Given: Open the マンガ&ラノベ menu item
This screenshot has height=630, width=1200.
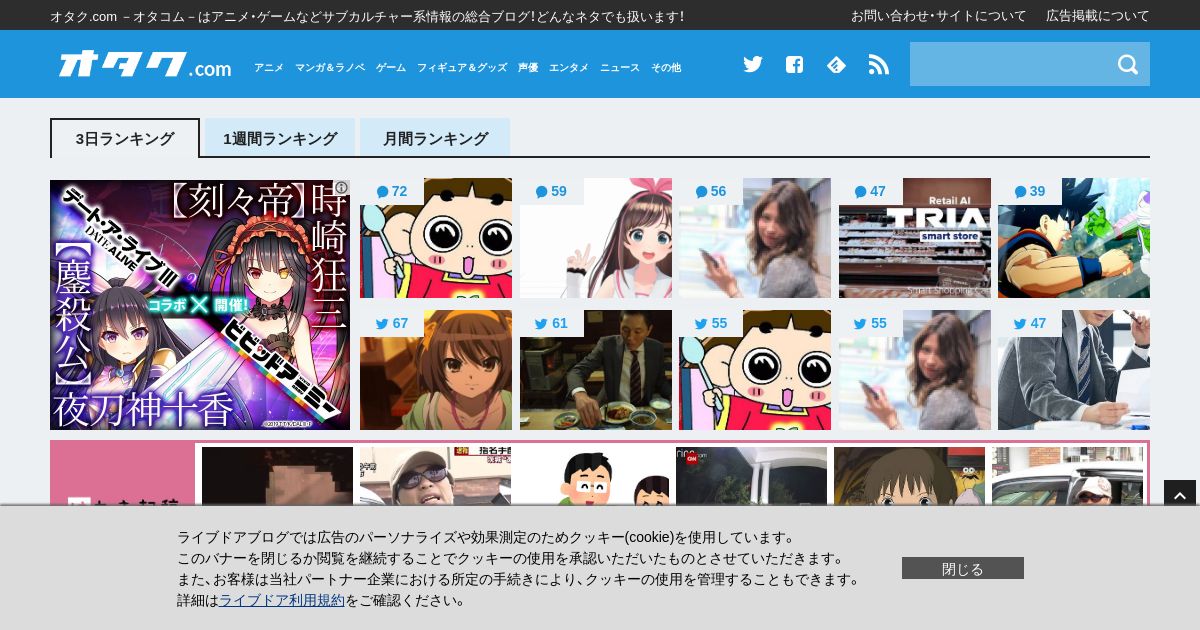Looking at the screenshot, I should [x=330, y=67].
